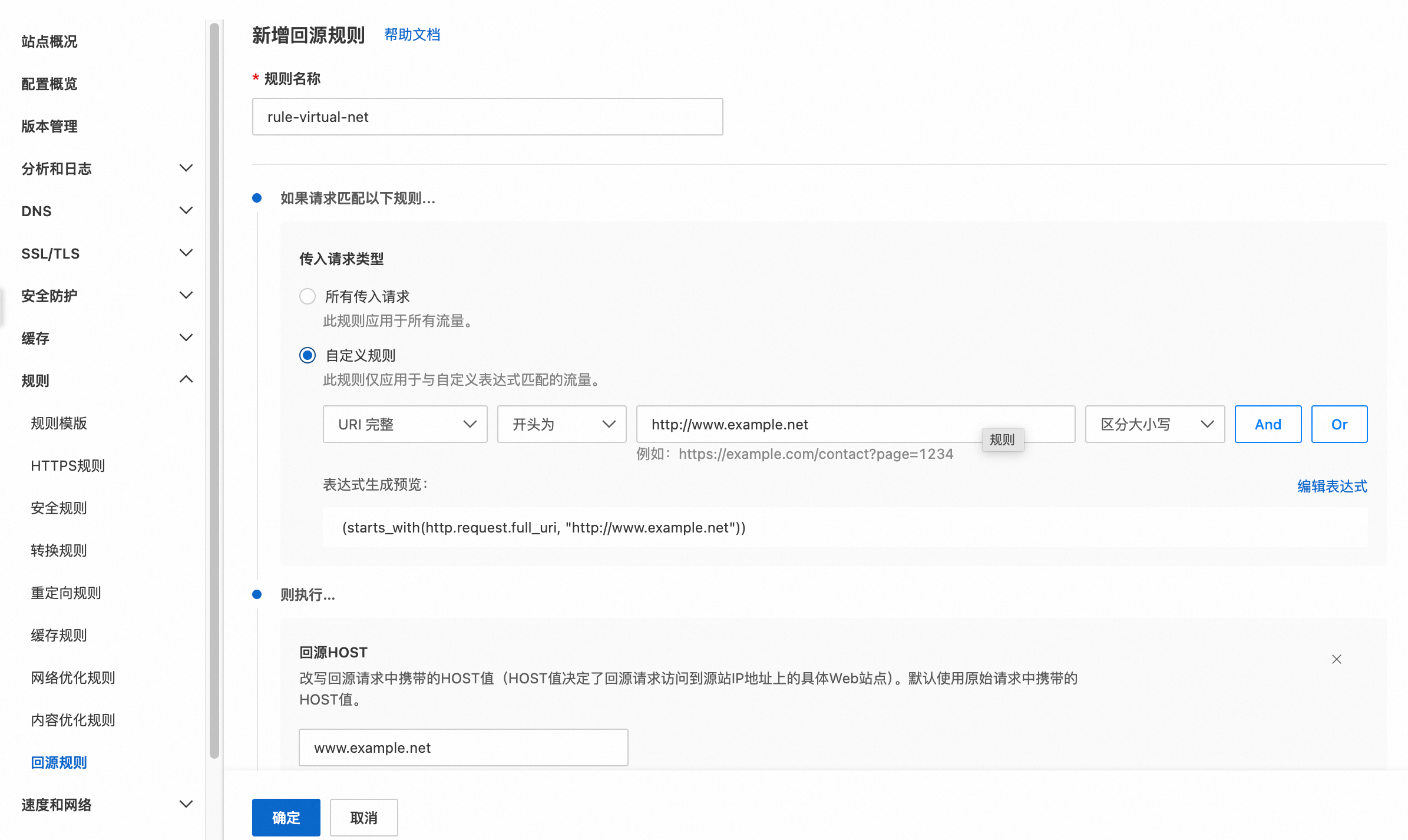This screenshot has width=1408, height=840.
Task: Open the 区分大小写 dropdown
Action: point(1154,424)
